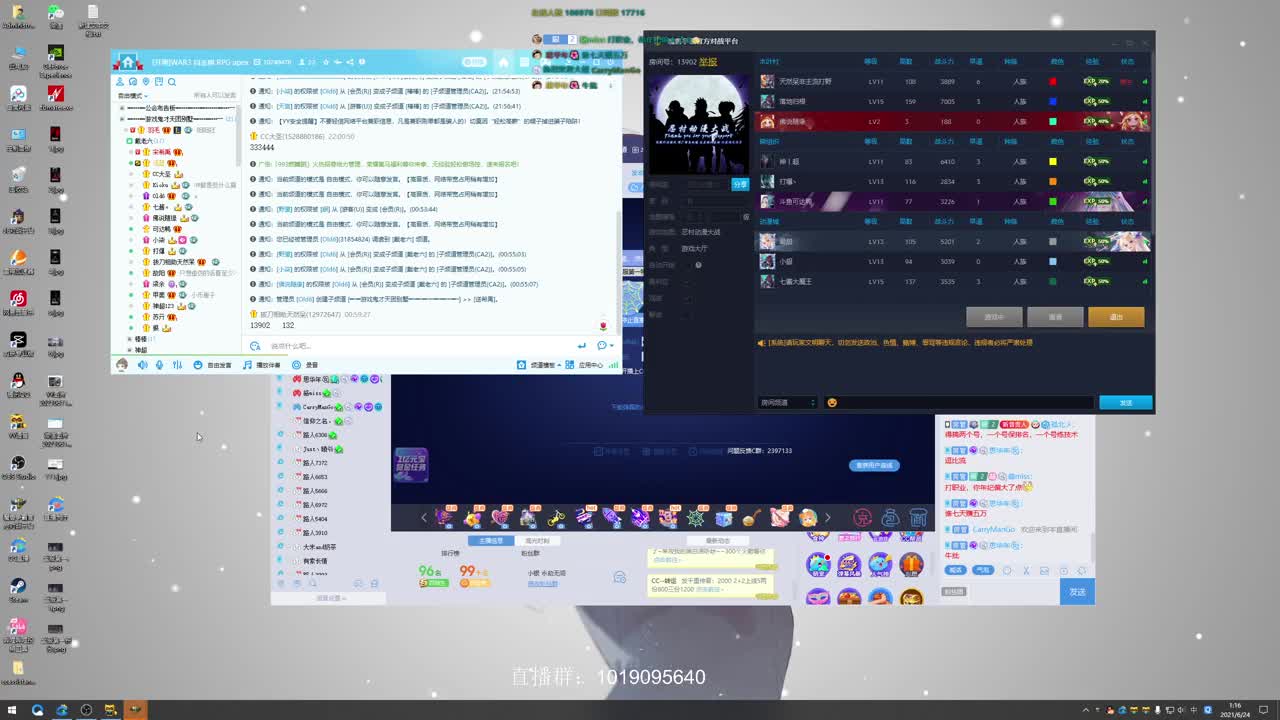The width and height of the screenshot is (1280, 720).
Task: Click the 举报 report link near room number
Action: coord(708,62)
